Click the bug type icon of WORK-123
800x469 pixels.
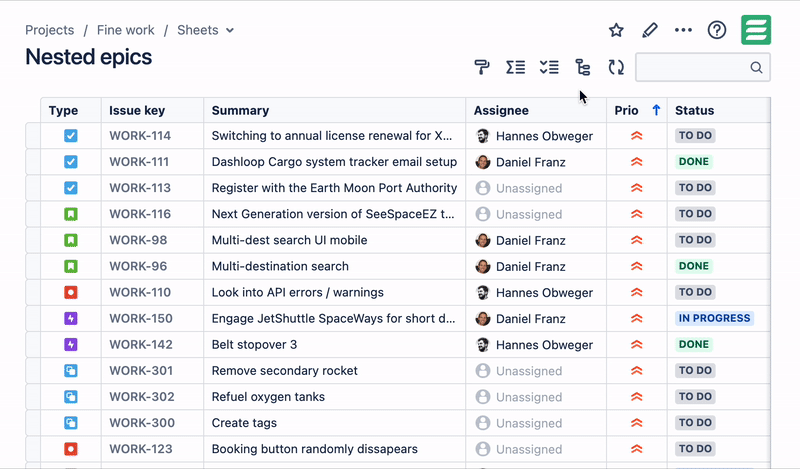[70, 449]
